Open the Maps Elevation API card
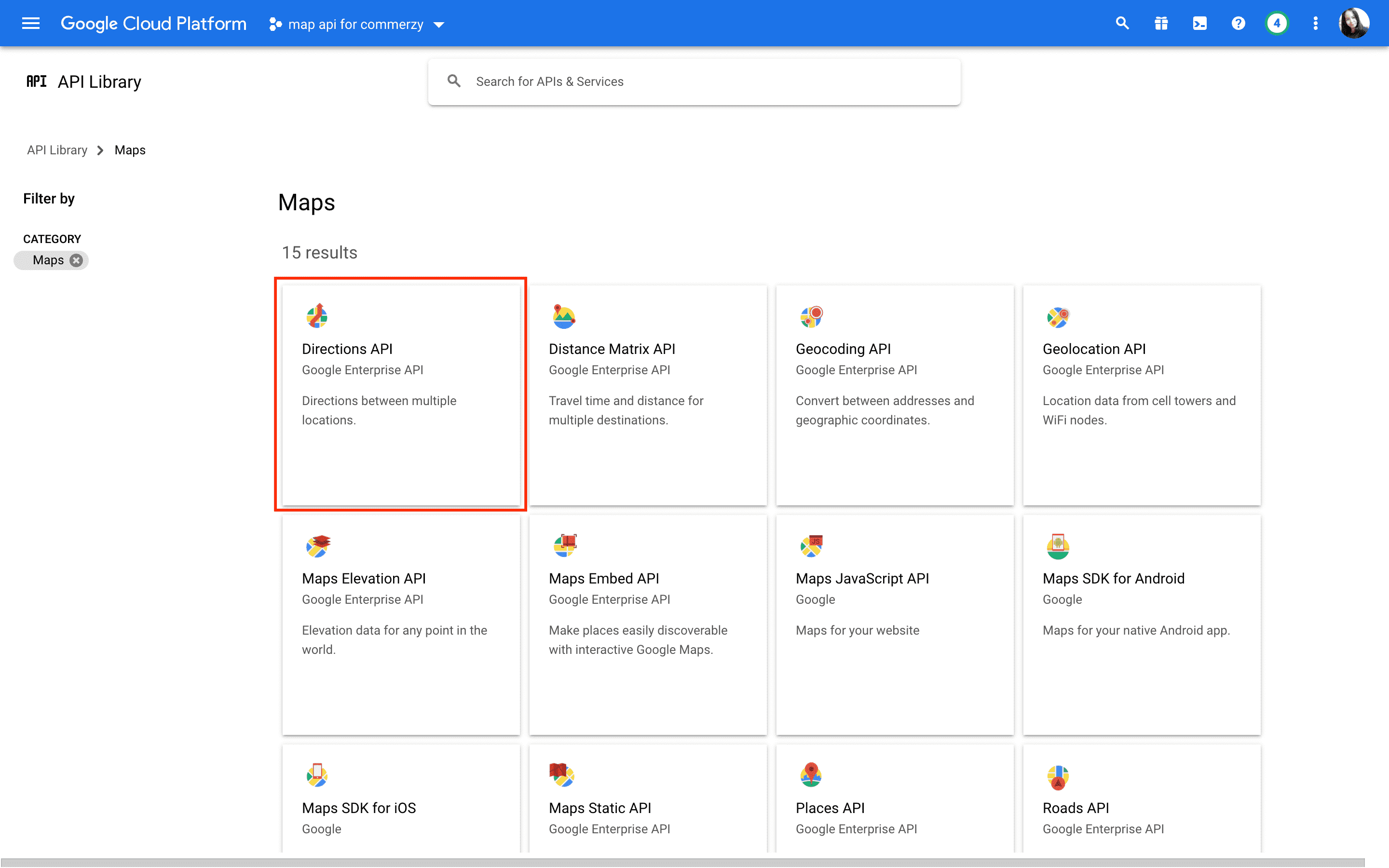This screenshot has width=1389, height=868. point(401,624)
